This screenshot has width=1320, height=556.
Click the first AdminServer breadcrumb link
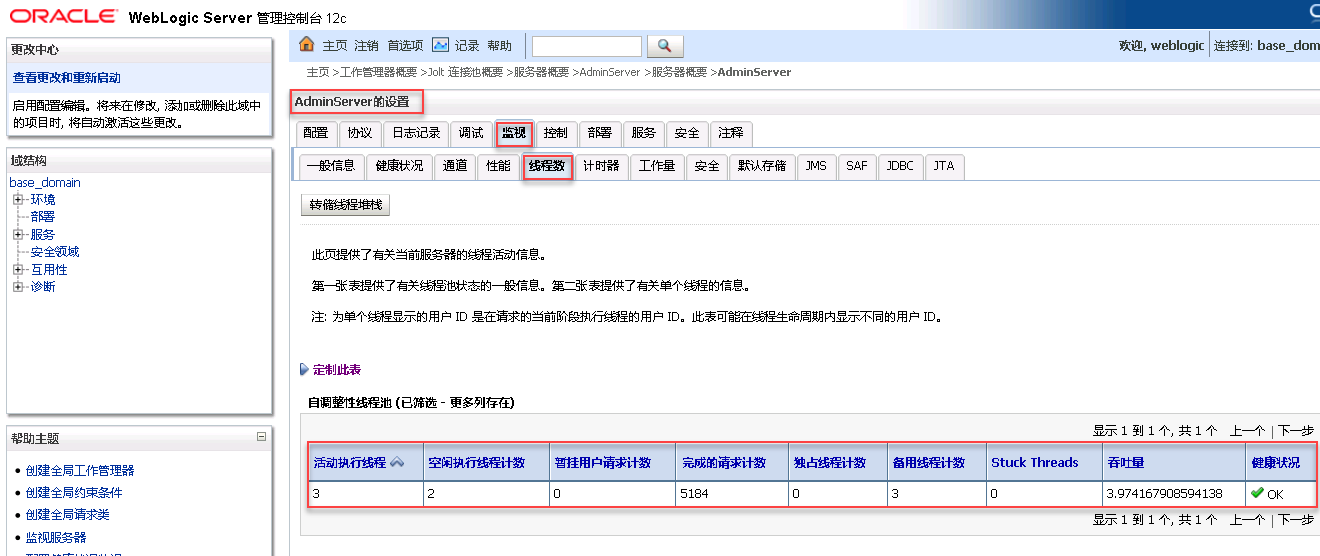click(x=610, y=73)
